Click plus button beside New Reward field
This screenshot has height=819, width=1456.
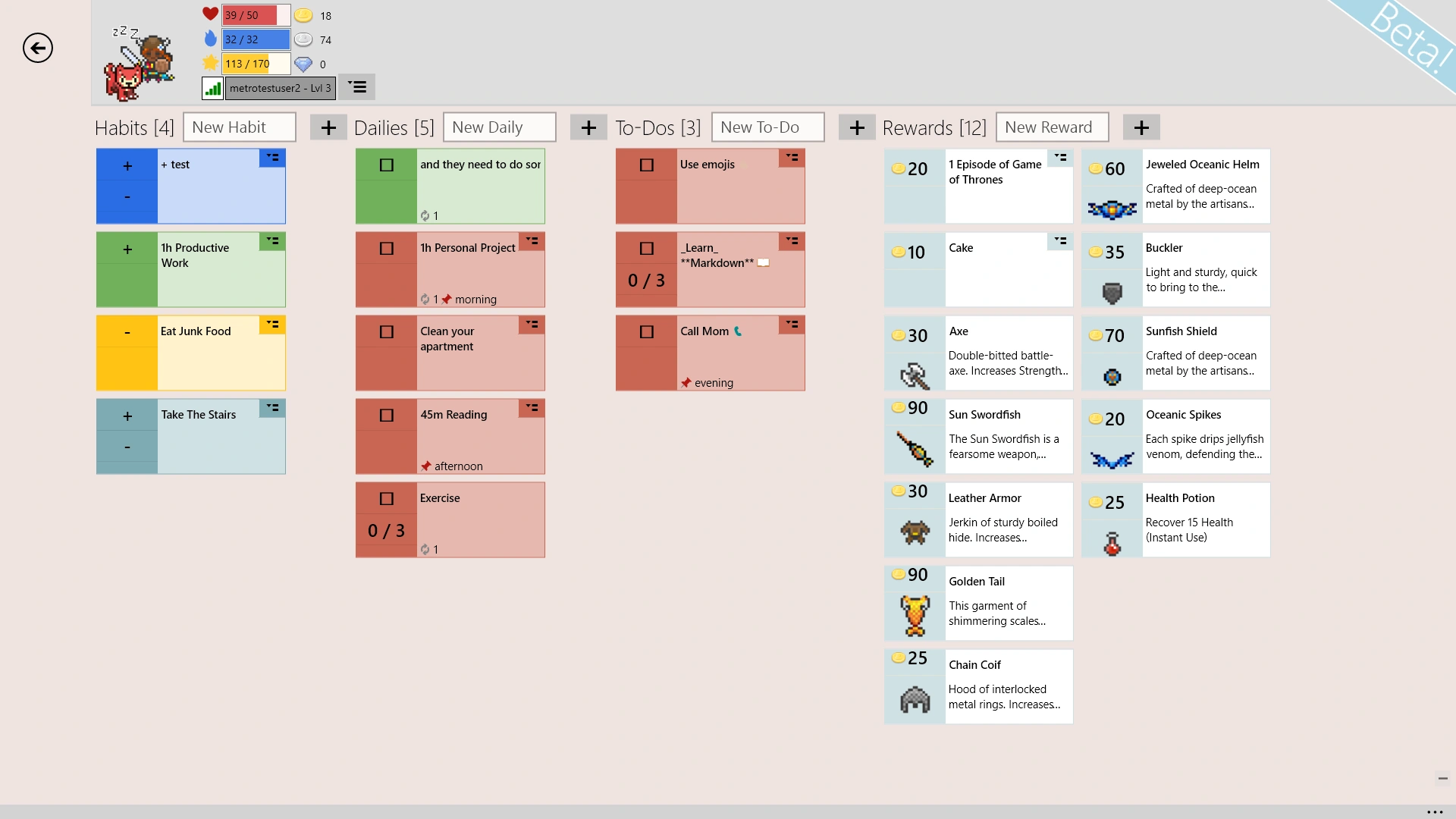pos(1141,127)
